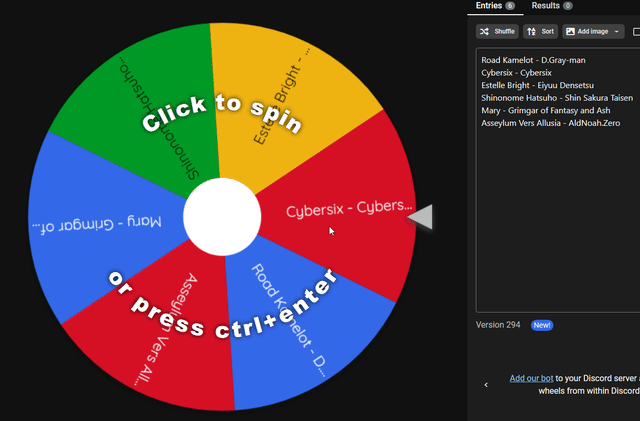Click the Add image picture icon
The image size is (640, 421).
pos(570,31)
